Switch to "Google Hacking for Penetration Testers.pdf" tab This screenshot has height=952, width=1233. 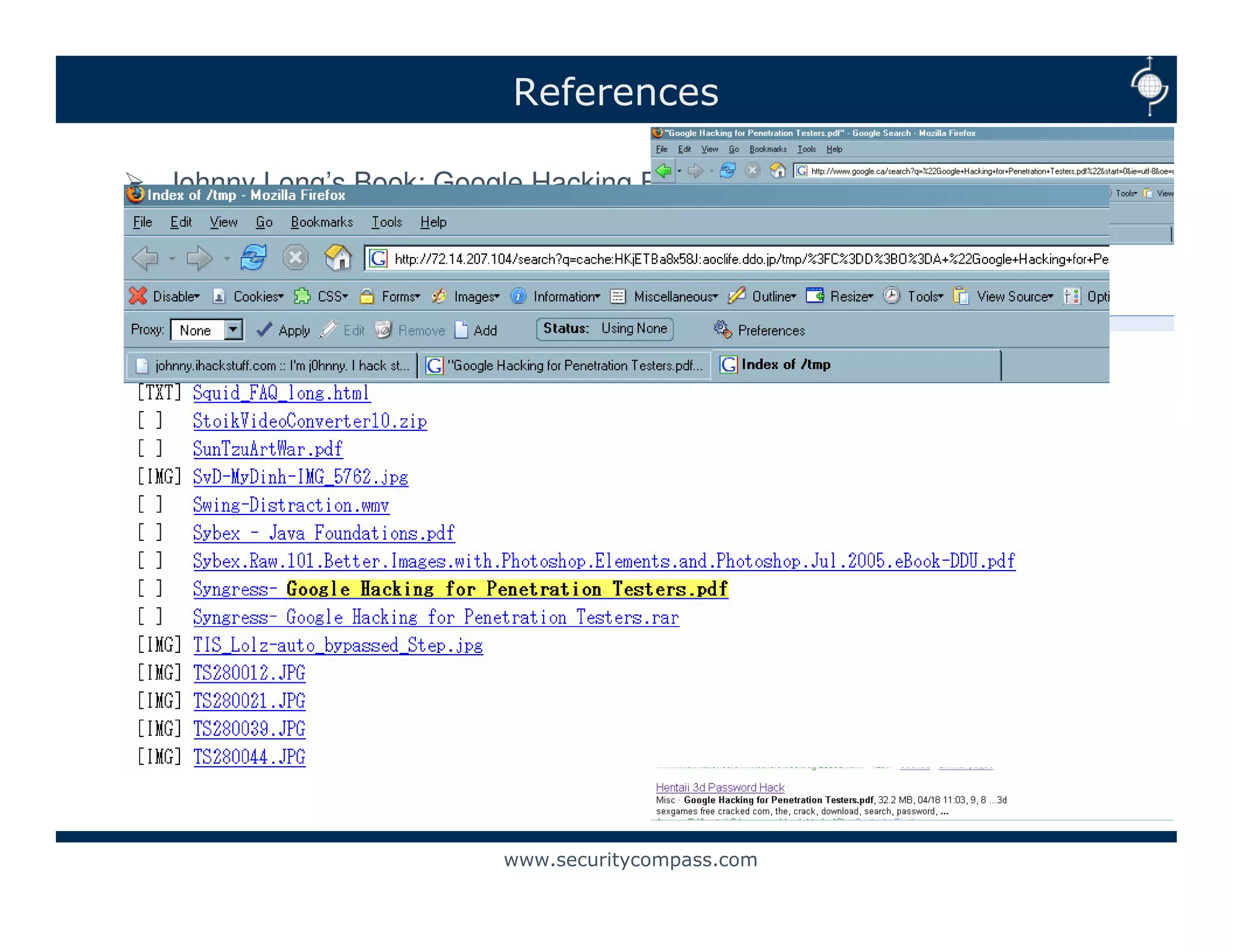[564, 365]
